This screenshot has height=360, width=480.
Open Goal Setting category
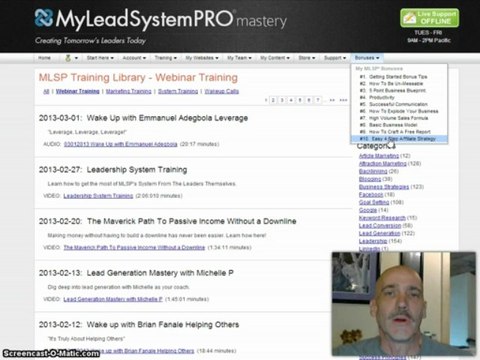coord(374,202)
